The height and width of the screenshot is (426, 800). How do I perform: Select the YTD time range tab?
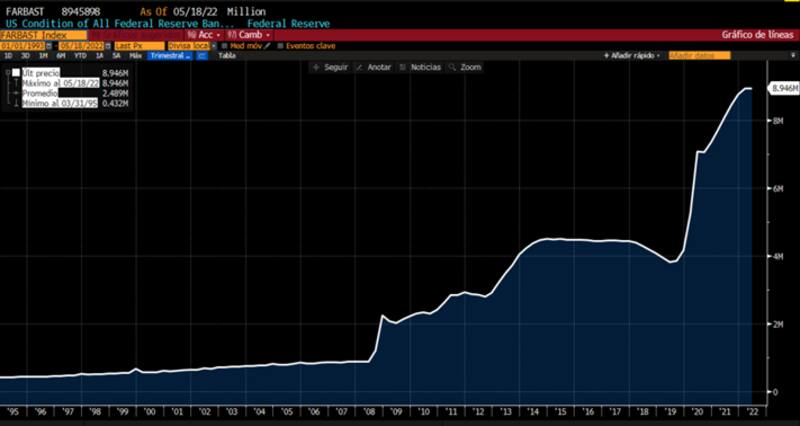pos(78,56)
